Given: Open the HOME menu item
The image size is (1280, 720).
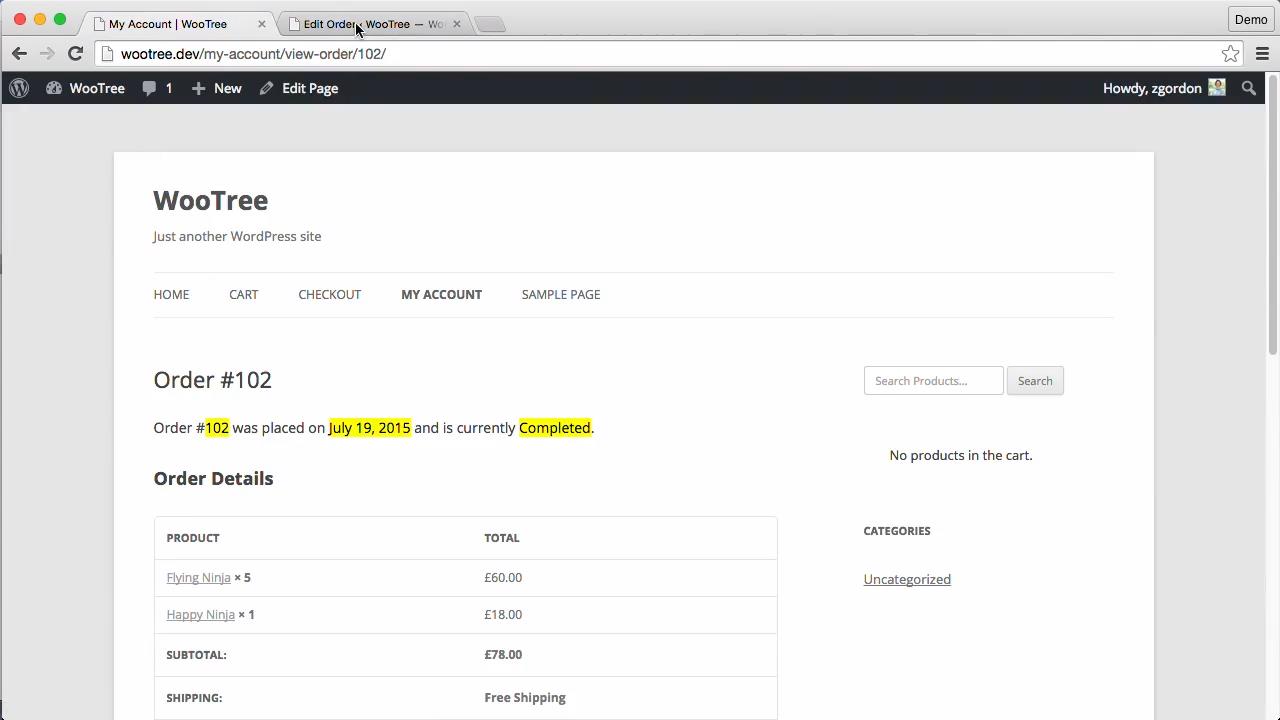Looking at the screenshot, I should coord(171,294).
